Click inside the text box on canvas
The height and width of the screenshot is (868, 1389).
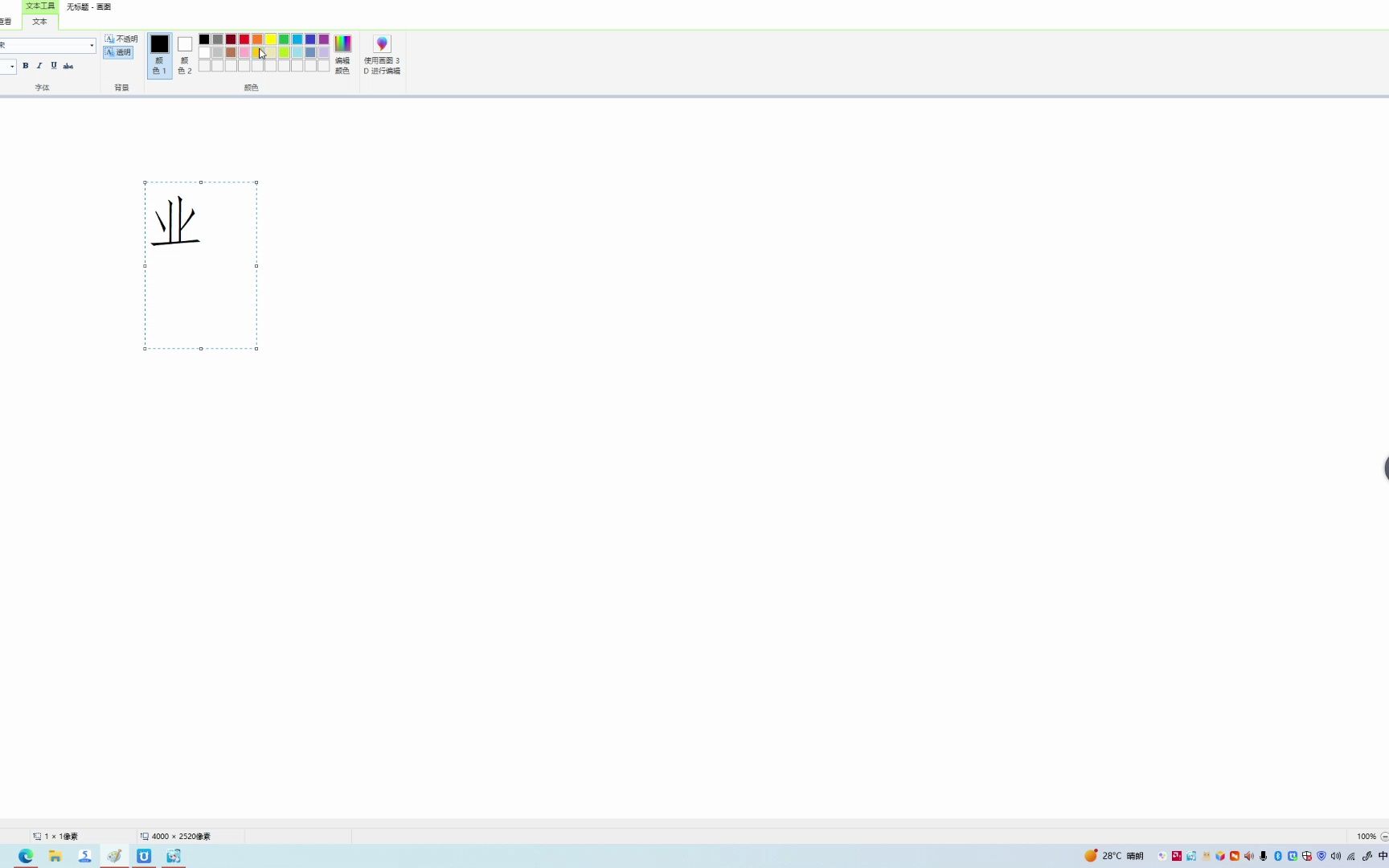tap(201, 265)
